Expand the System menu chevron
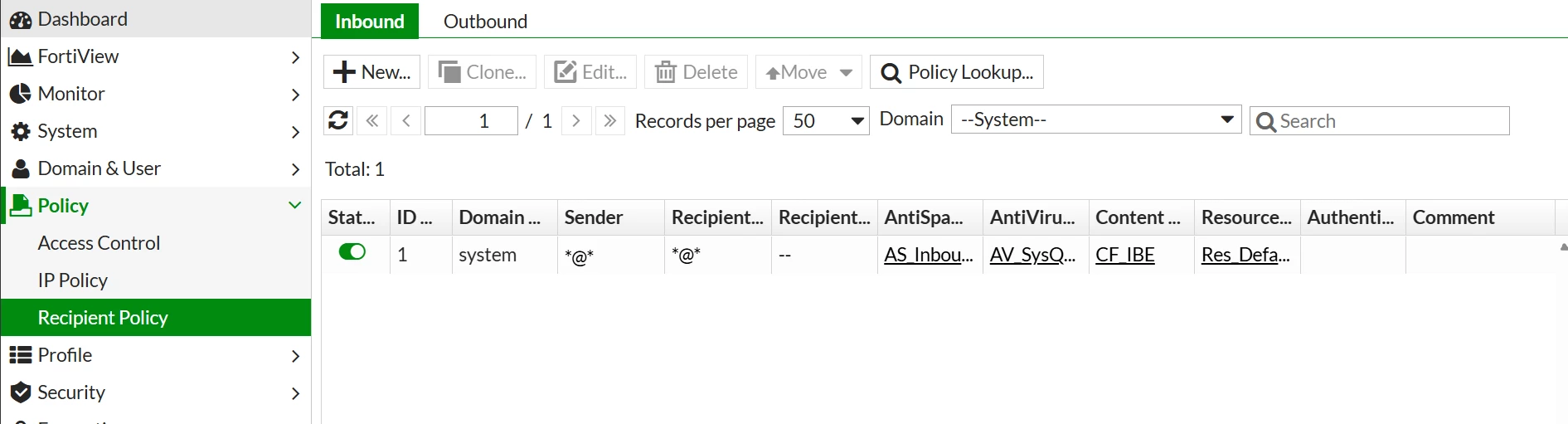 (295, 132)
